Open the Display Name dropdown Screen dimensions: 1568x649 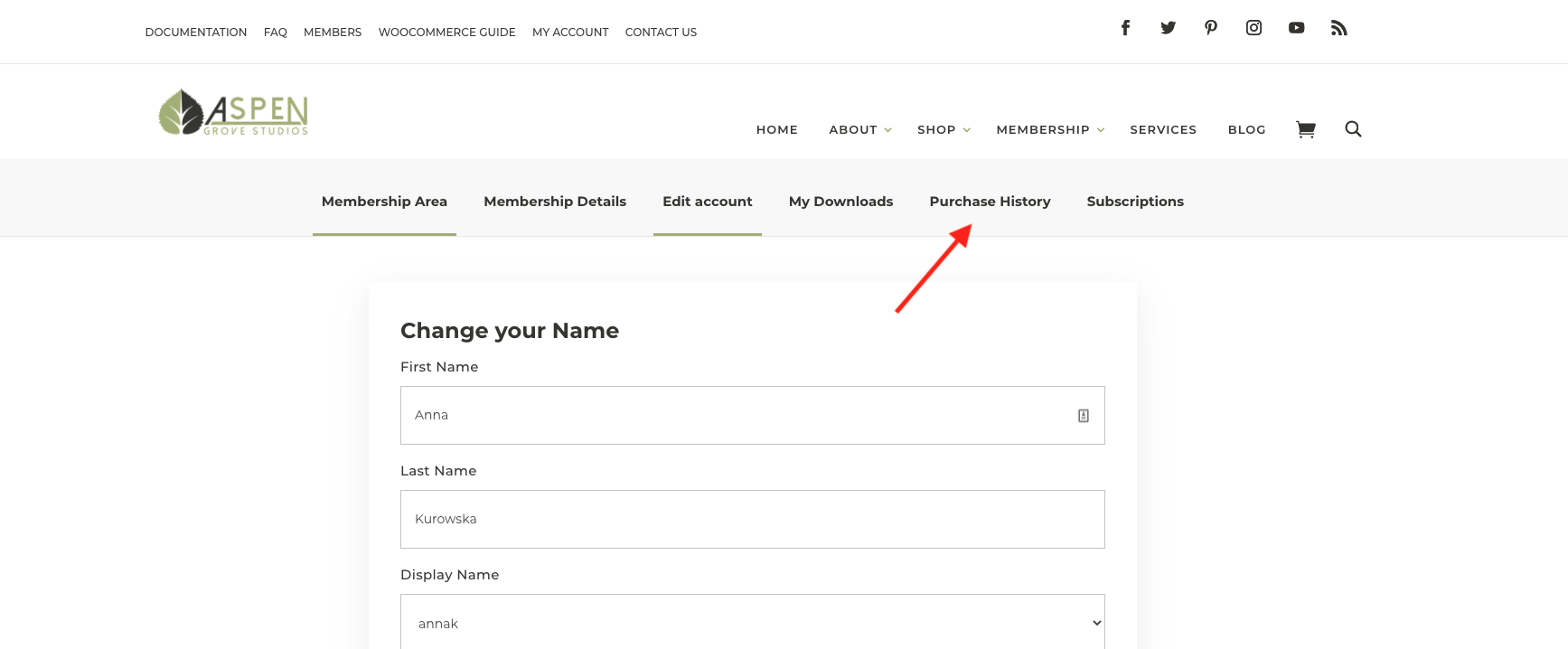753,622
